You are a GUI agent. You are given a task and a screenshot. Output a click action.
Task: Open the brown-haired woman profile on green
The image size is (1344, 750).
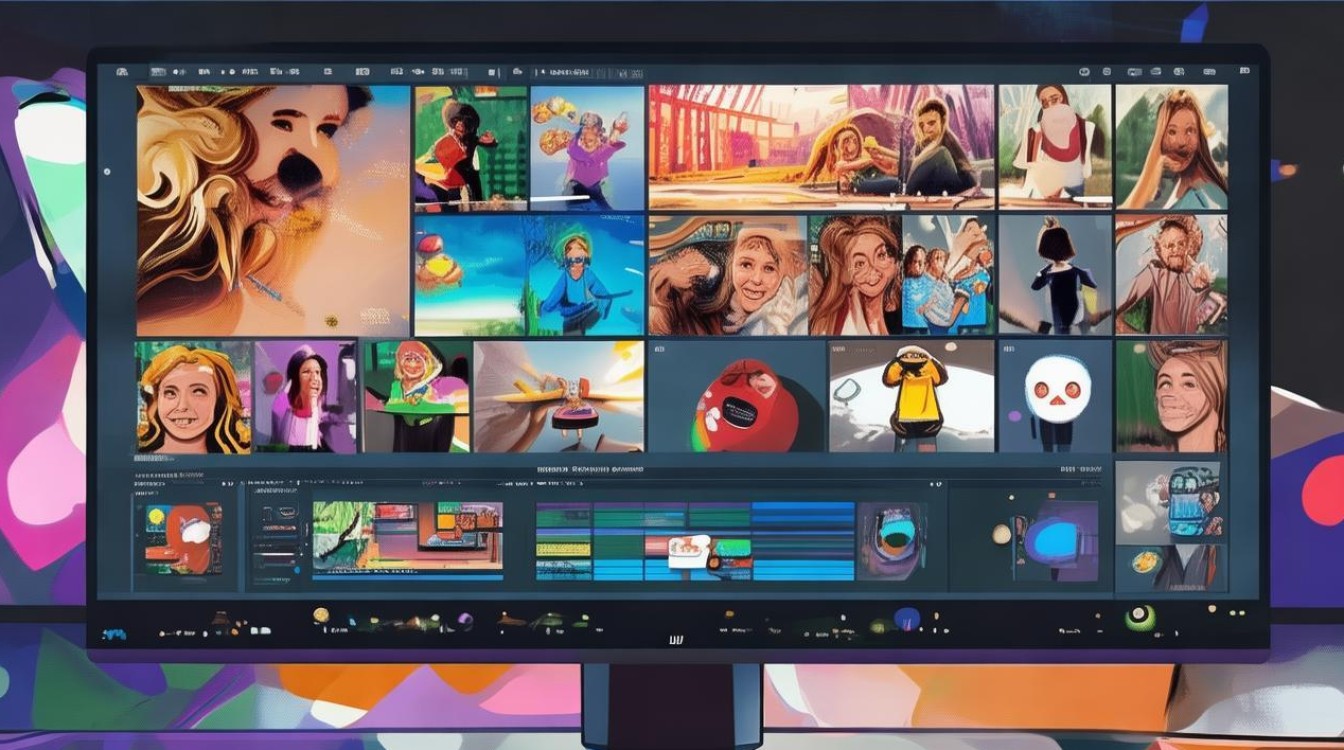coord(1171,397)
